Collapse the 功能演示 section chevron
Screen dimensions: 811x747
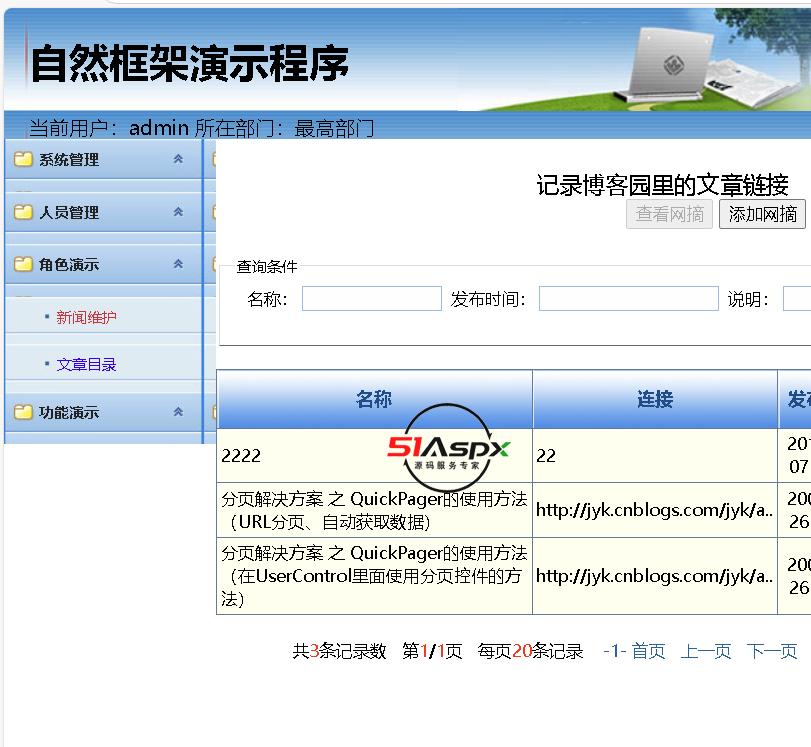[x=178, y=412]
